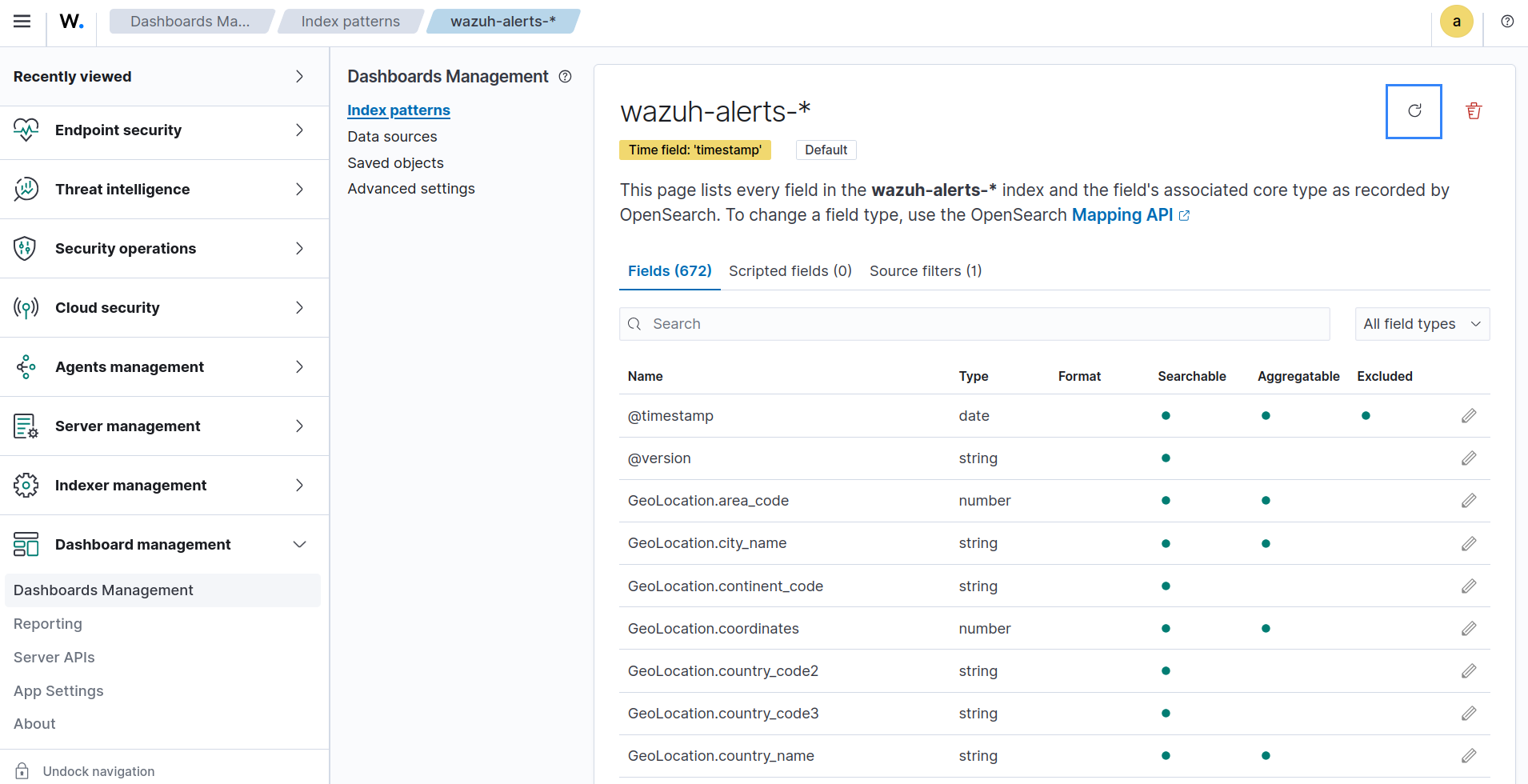The width and height of the screenshot is (1528, 784).
Task: Open Dashboards Ma... breadcrumb
Action: [190, 22]
